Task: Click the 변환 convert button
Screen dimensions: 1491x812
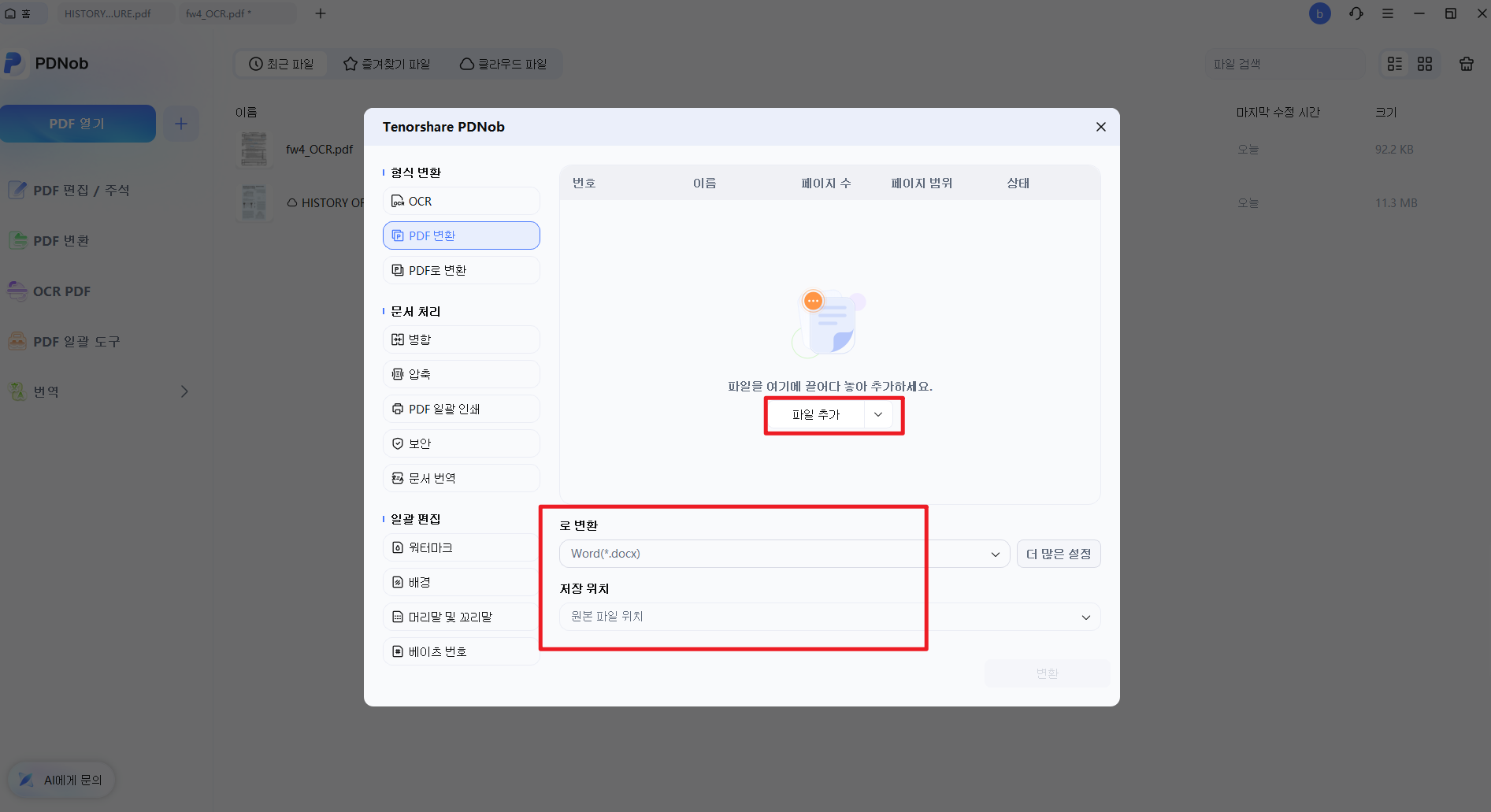Action: coord(1048,673)
